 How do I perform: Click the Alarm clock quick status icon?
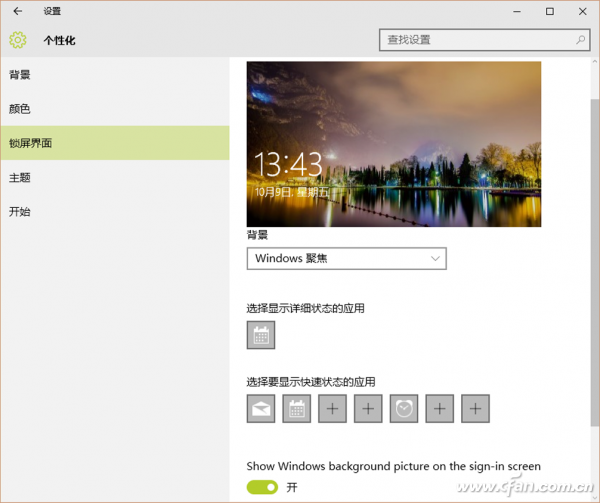tap(404, 409)
